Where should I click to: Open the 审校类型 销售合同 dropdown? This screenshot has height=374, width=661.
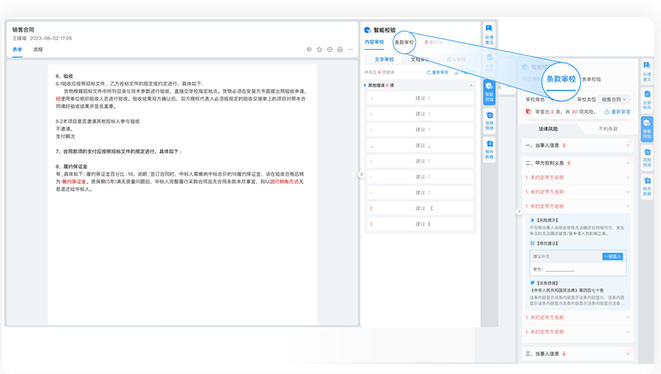click(x=613, y=100)
